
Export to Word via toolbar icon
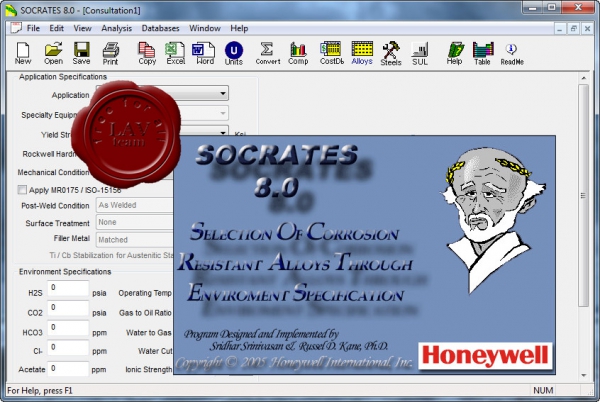[x=204, y=53]
